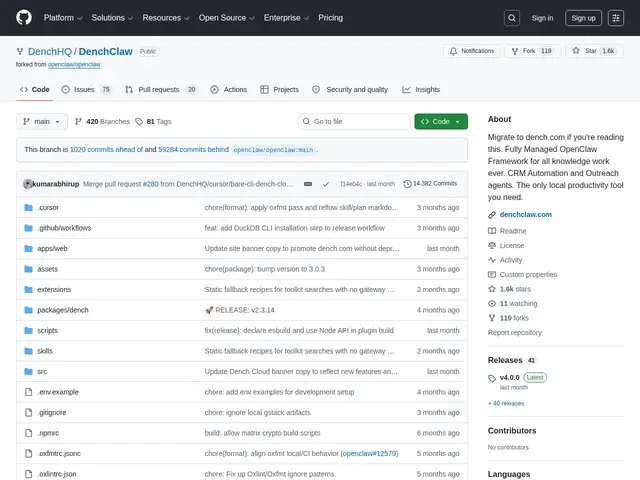Open the green Code dropdown button

[441, 122]
